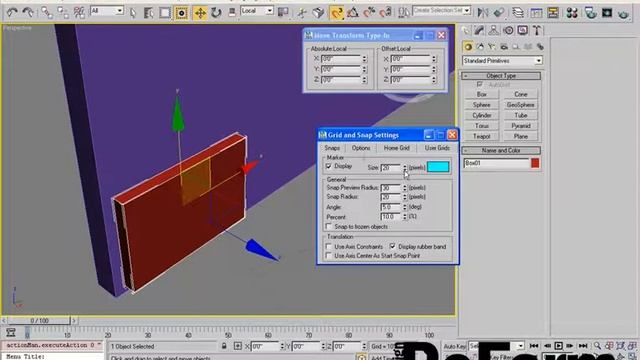Toggle the Window/Crossing selection mode
The width and height of the screenshot is (640, 360).
[x=181, y=13]
